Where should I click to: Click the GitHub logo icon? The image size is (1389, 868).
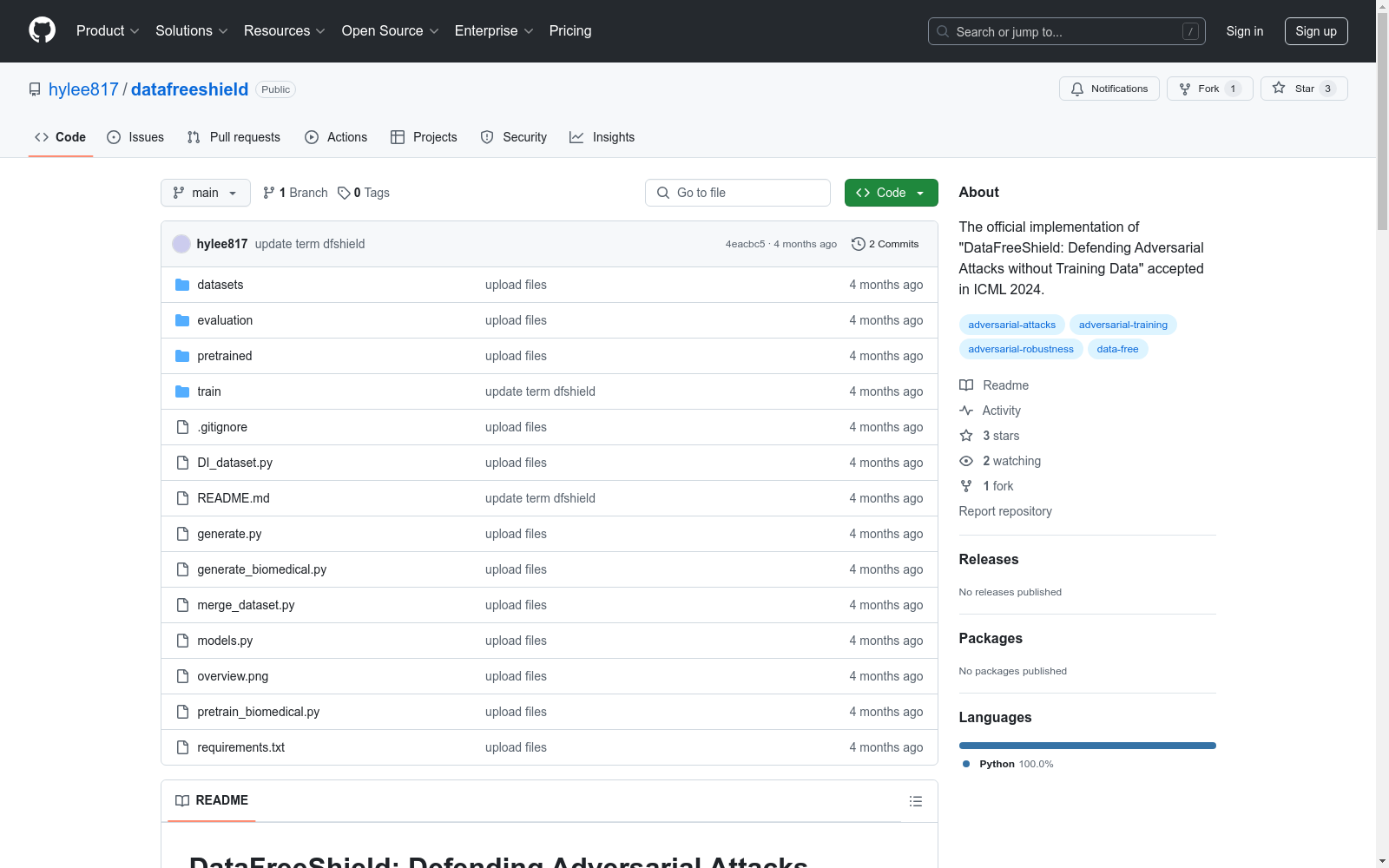[x=42, y=30]
